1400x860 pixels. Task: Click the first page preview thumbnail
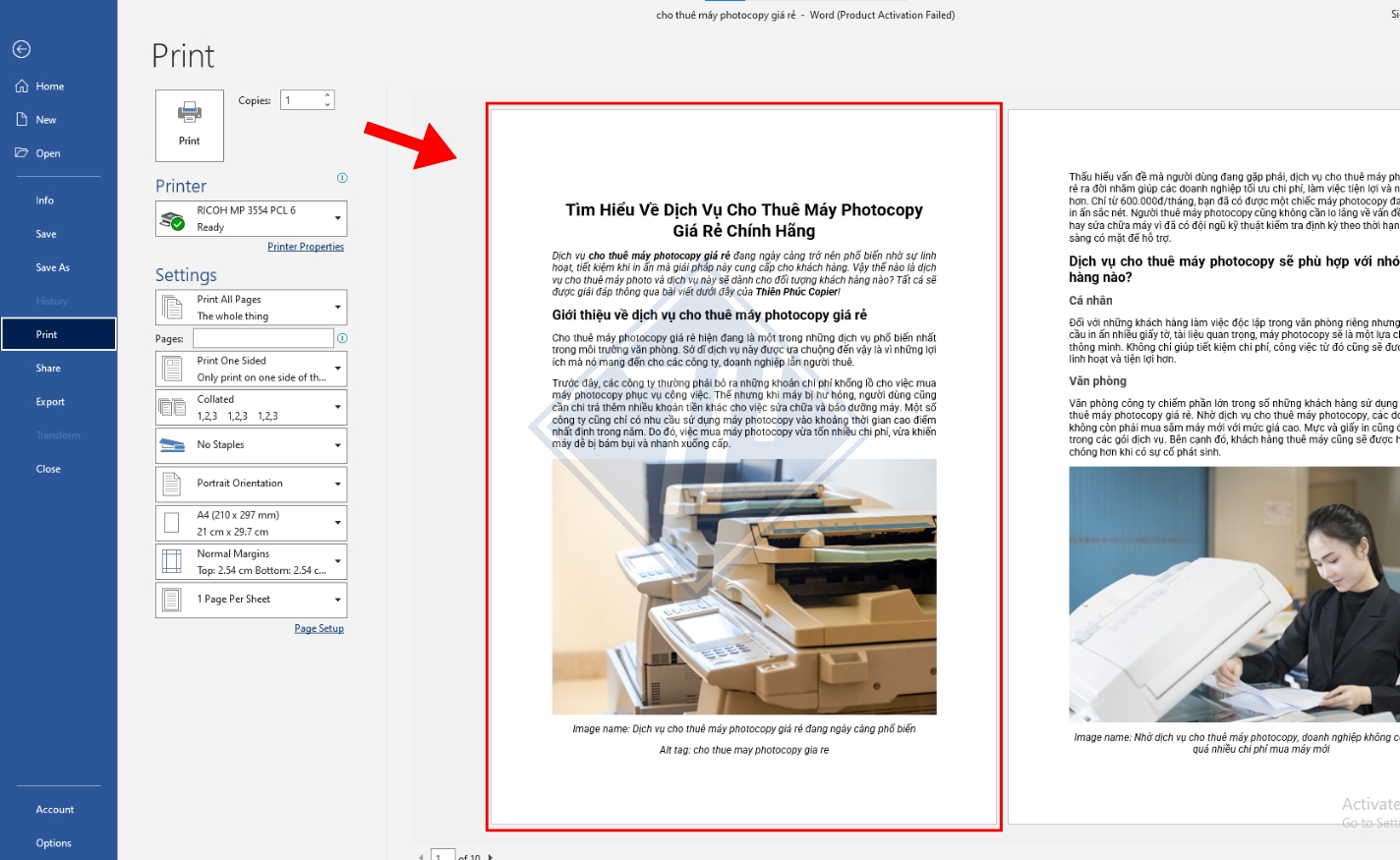click(743, 467)
